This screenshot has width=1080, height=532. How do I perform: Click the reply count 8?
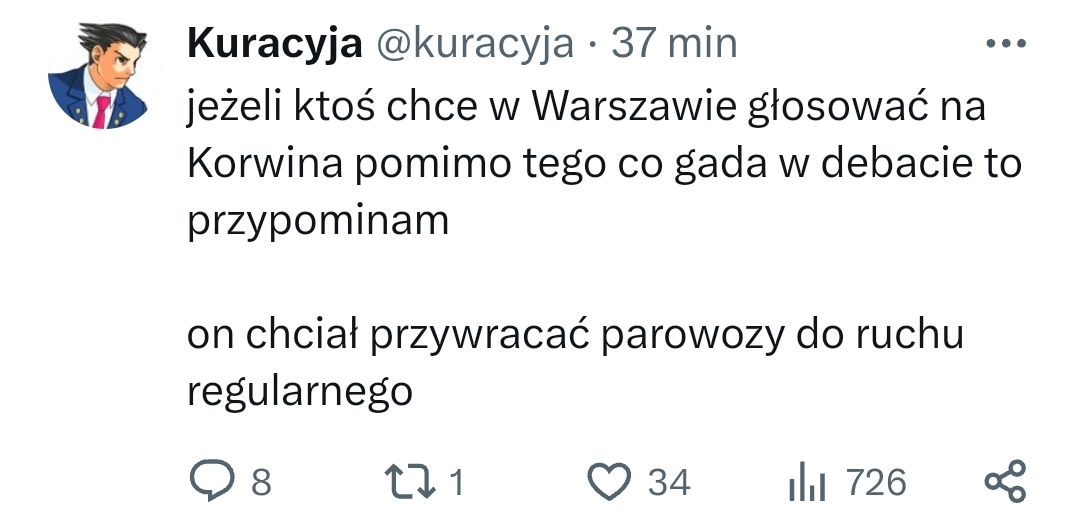(261, 482)
